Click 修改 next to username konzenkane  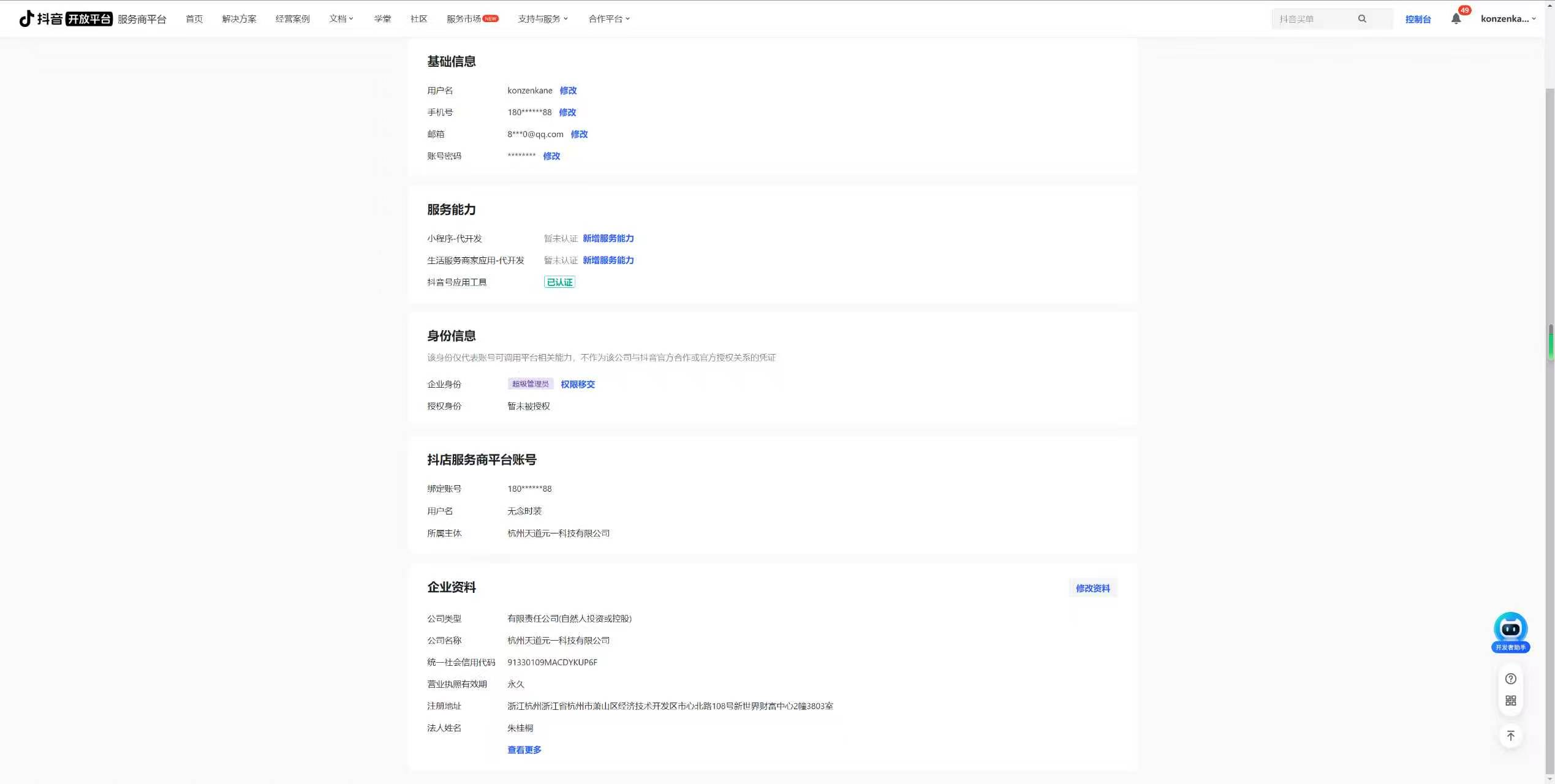pyautogui.click(x=568, y=91)
